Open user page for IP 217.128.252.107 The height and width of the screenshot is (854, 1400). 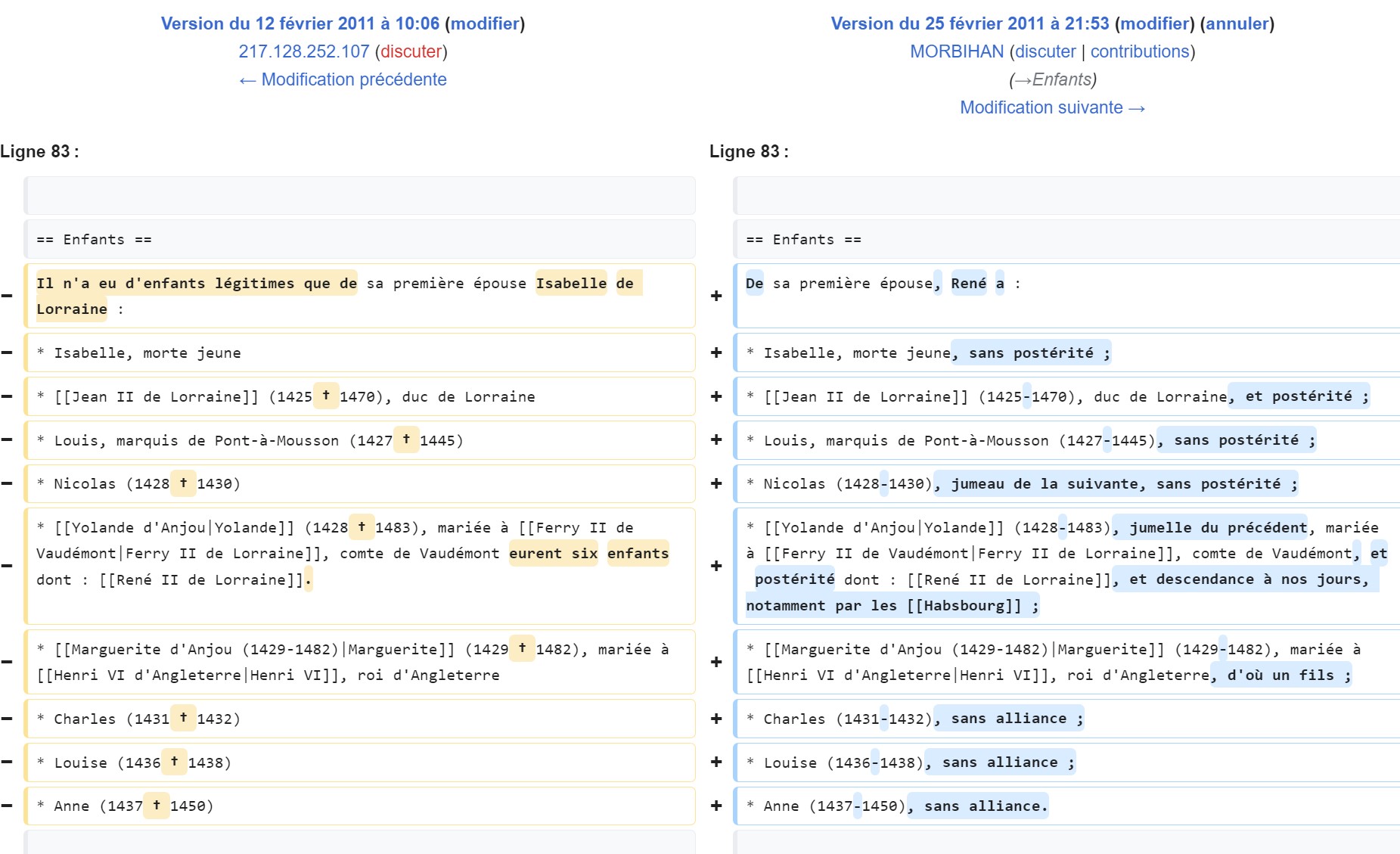(303, 51)
